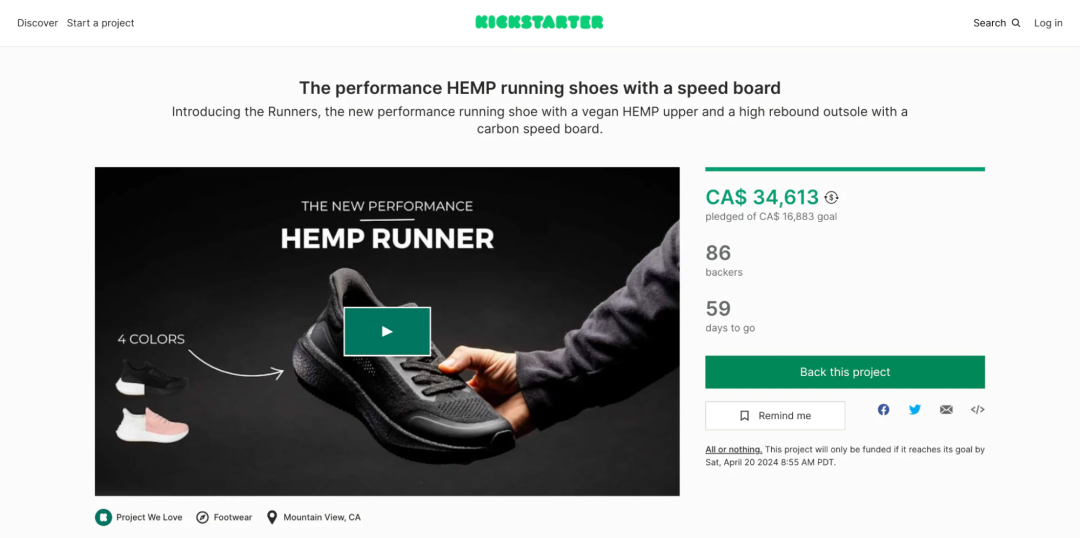
Task: Go to Kickstarter home via logo
Action: tap(539, 22)
